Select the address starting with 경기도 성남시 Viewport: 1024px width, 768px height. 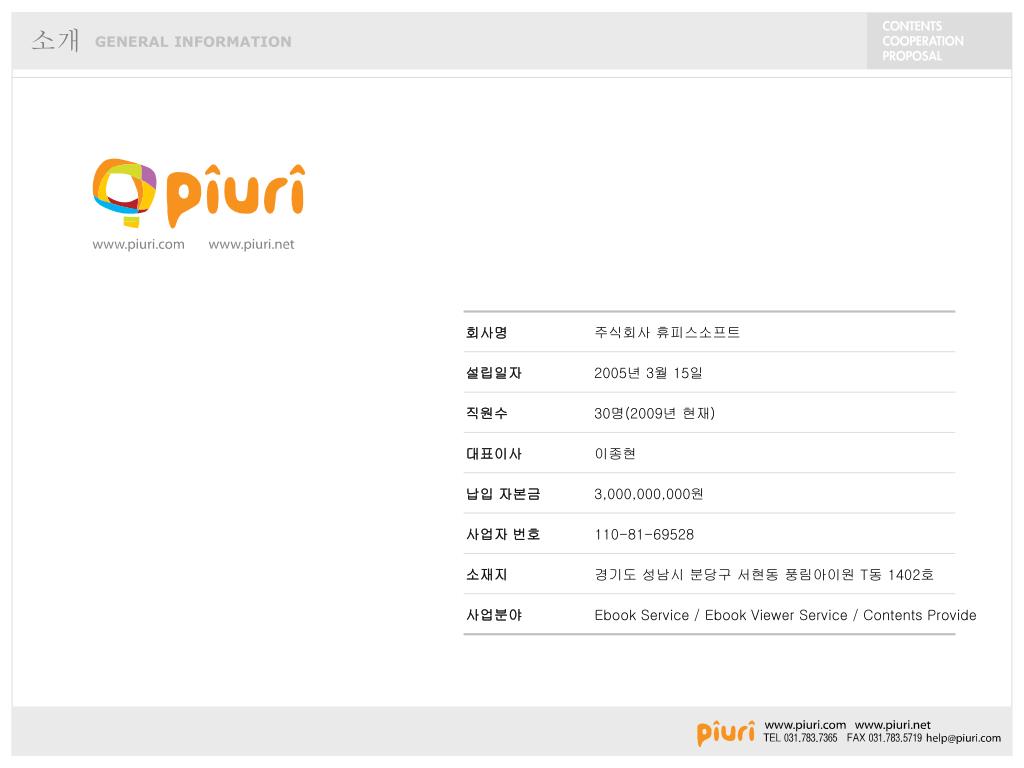[x=764, y=575]
